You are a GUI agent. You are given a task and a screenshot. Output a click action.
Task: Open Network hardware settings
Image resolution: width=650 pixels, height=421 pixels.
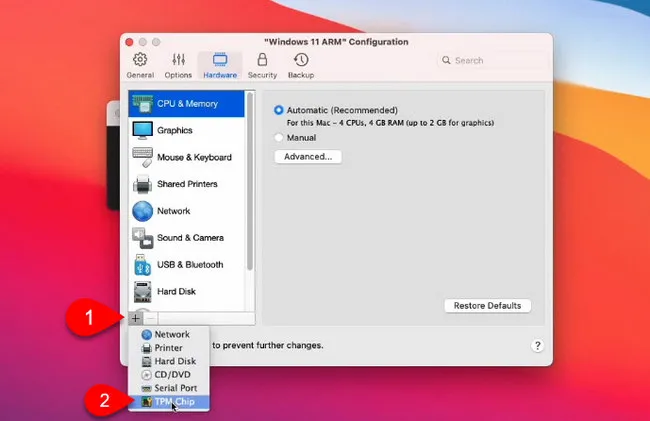[x=187, y=211]
